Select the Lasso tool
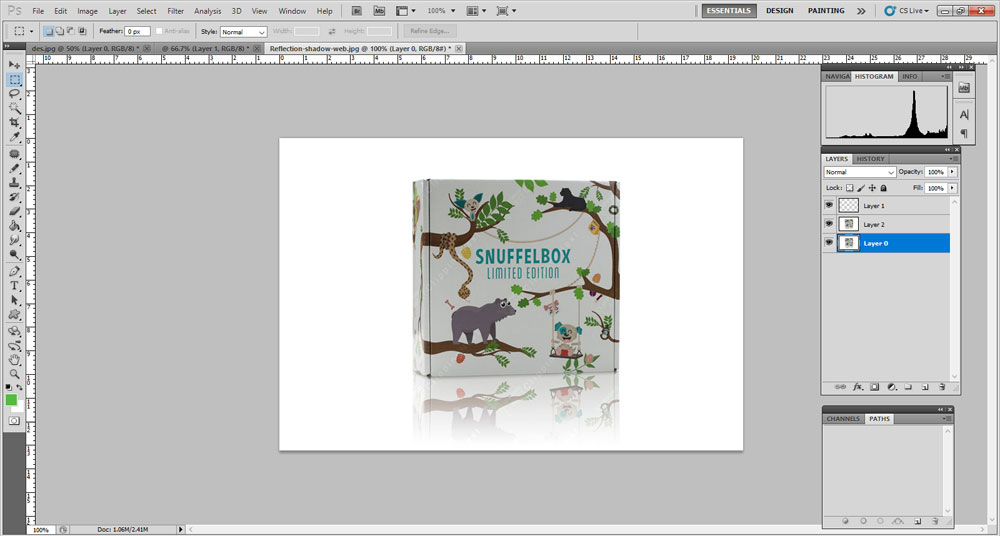This screenshot has height=536, width=1000. [14, 93]
